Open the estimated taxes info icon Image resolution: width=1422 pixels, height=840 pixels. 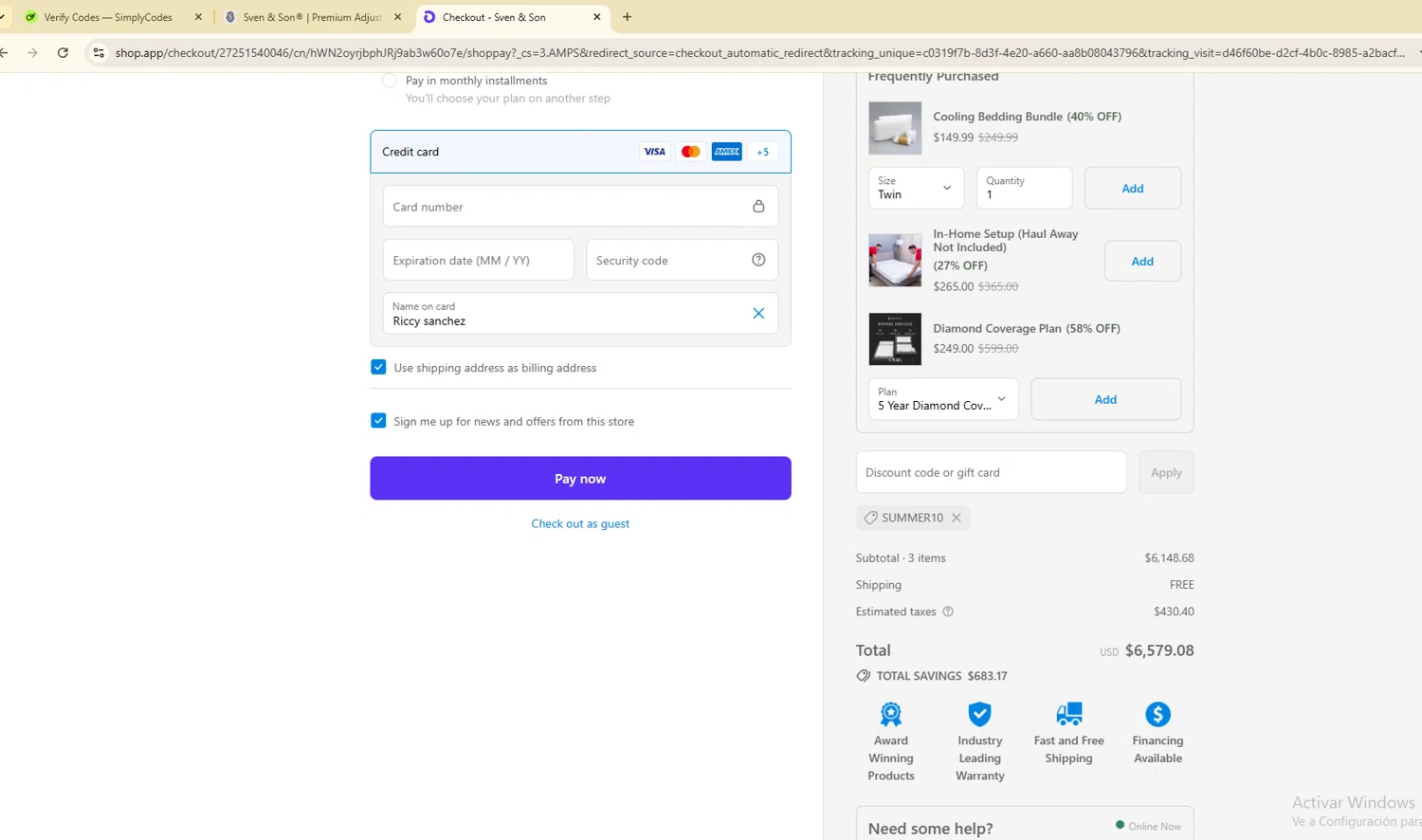click(948, 612)
